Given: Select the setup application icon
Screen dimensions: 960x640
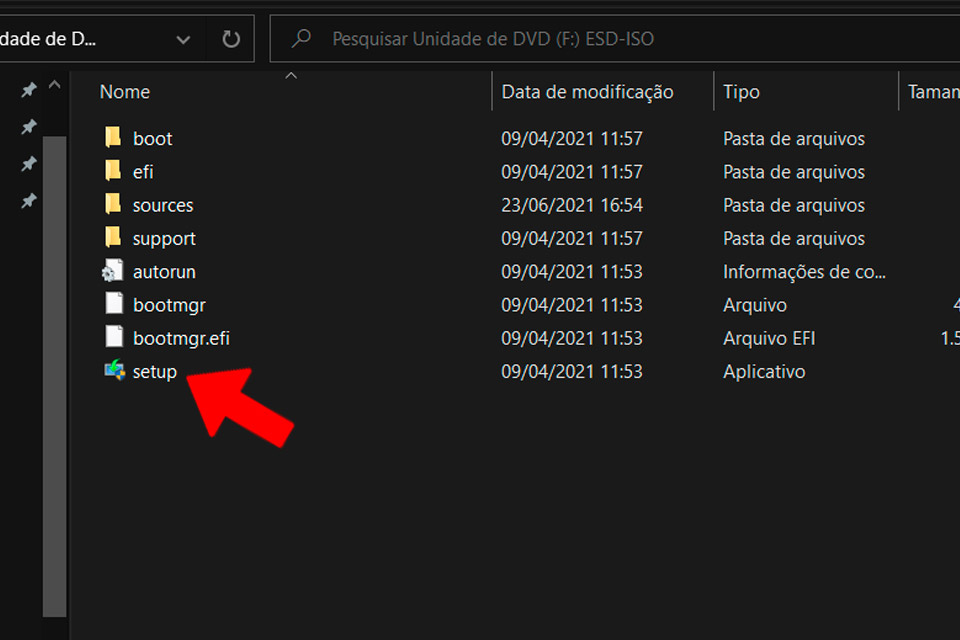Looking at the screenshot, I should pyautogui.click(x=114, y=370).
